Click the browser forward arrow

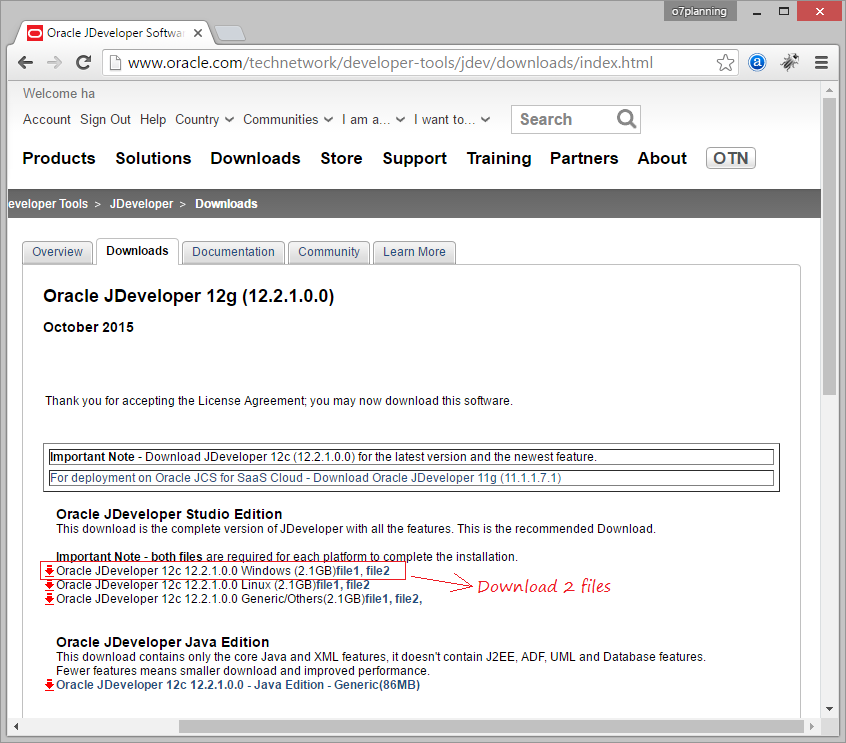[54, 63]
